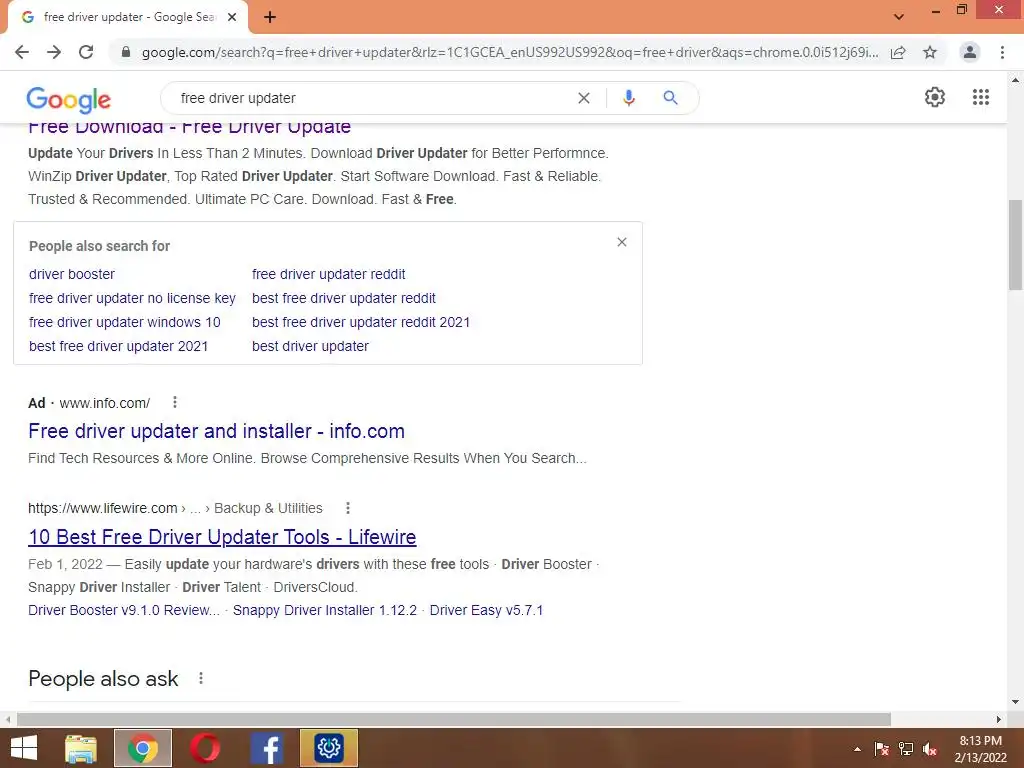The width and height of the screenshot is (1024, 768).
Task: Open the Google apps grid
Action: 981,97
